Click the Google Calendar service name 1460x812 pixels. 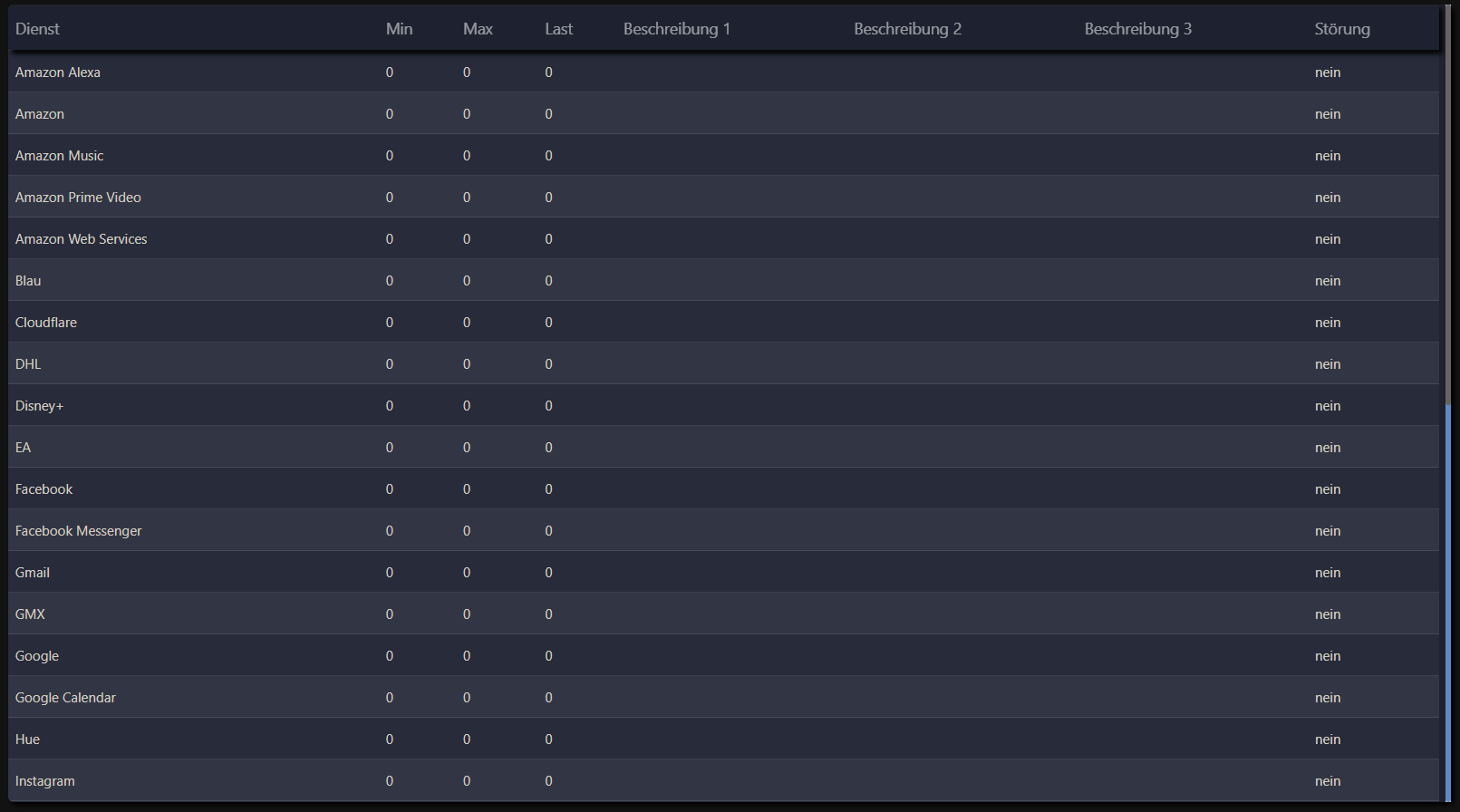pos(65,698)
